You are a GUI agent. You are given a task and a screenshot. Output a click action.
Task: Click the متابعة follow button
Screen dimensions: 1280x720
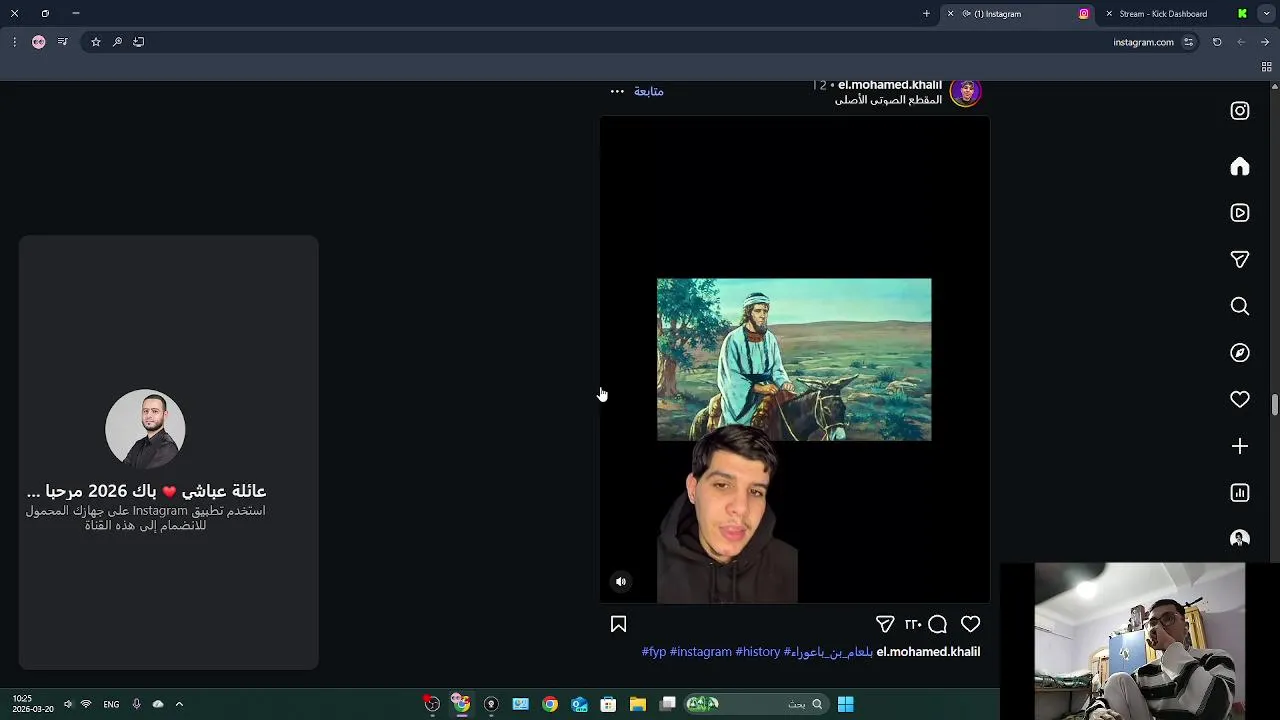pyautogui.click(x=649, y=91)
